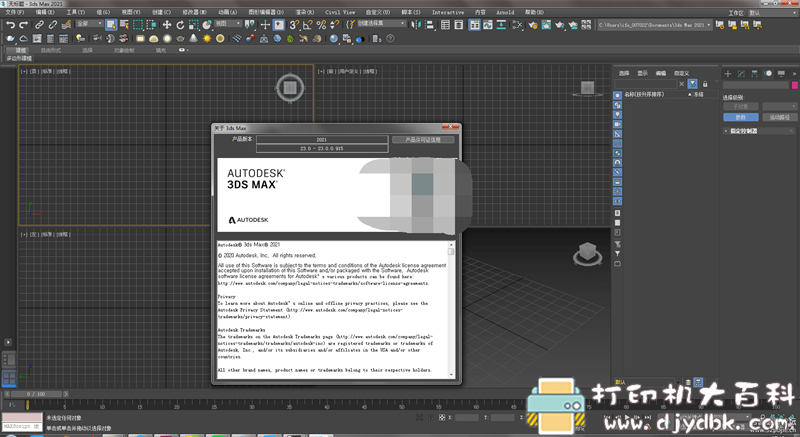Image resolution: width=800 pixels, height=437 pixels.
Task: Toggle Angle Snap in main toolbar
Action: click(x=308, y=24)
